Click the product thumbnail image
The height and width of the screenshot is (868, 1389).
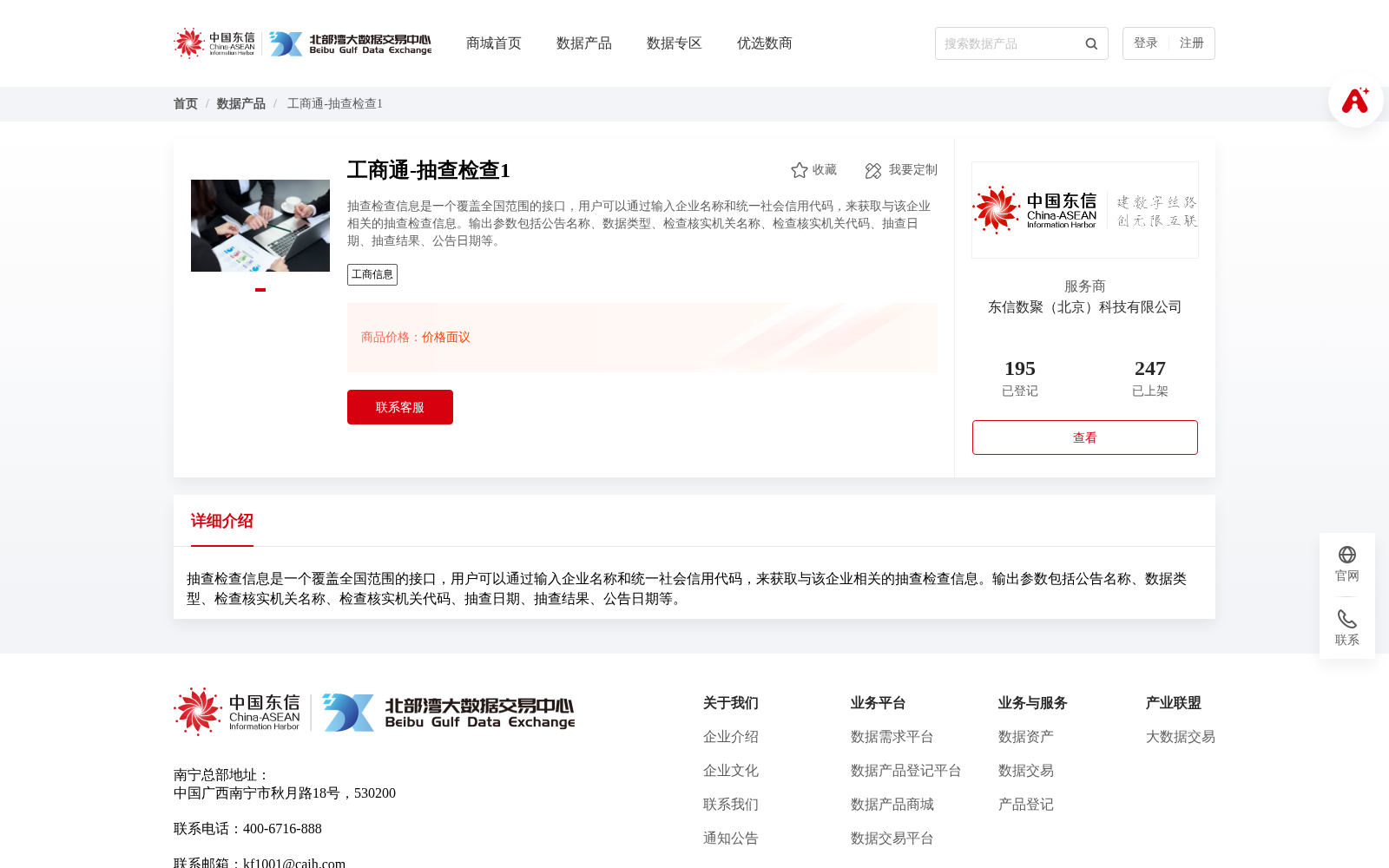point(260,226)
